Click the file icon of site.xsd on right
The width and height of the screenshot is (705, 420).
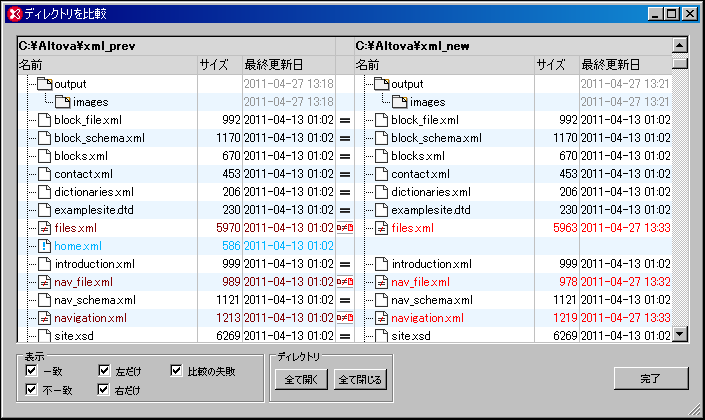point(382,335)
